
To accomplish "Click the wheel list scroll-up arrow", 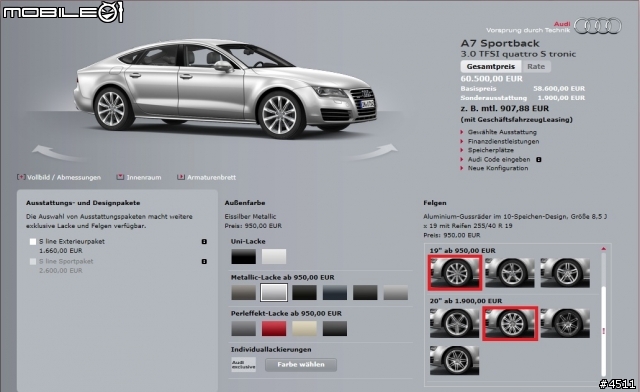I will (x=603, y=249).
